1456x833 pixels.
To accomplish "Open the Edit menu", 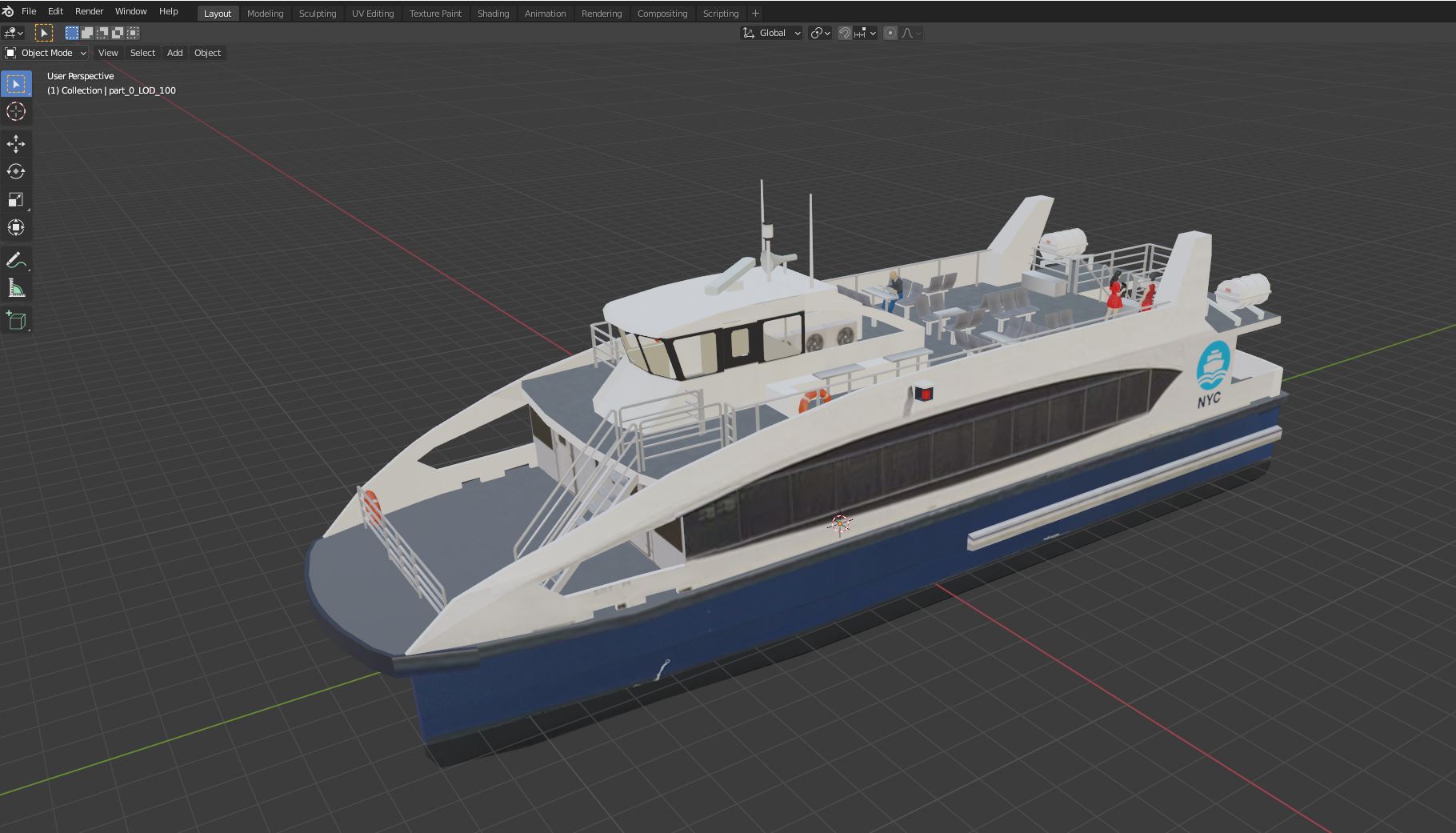I will pos(55,11).
